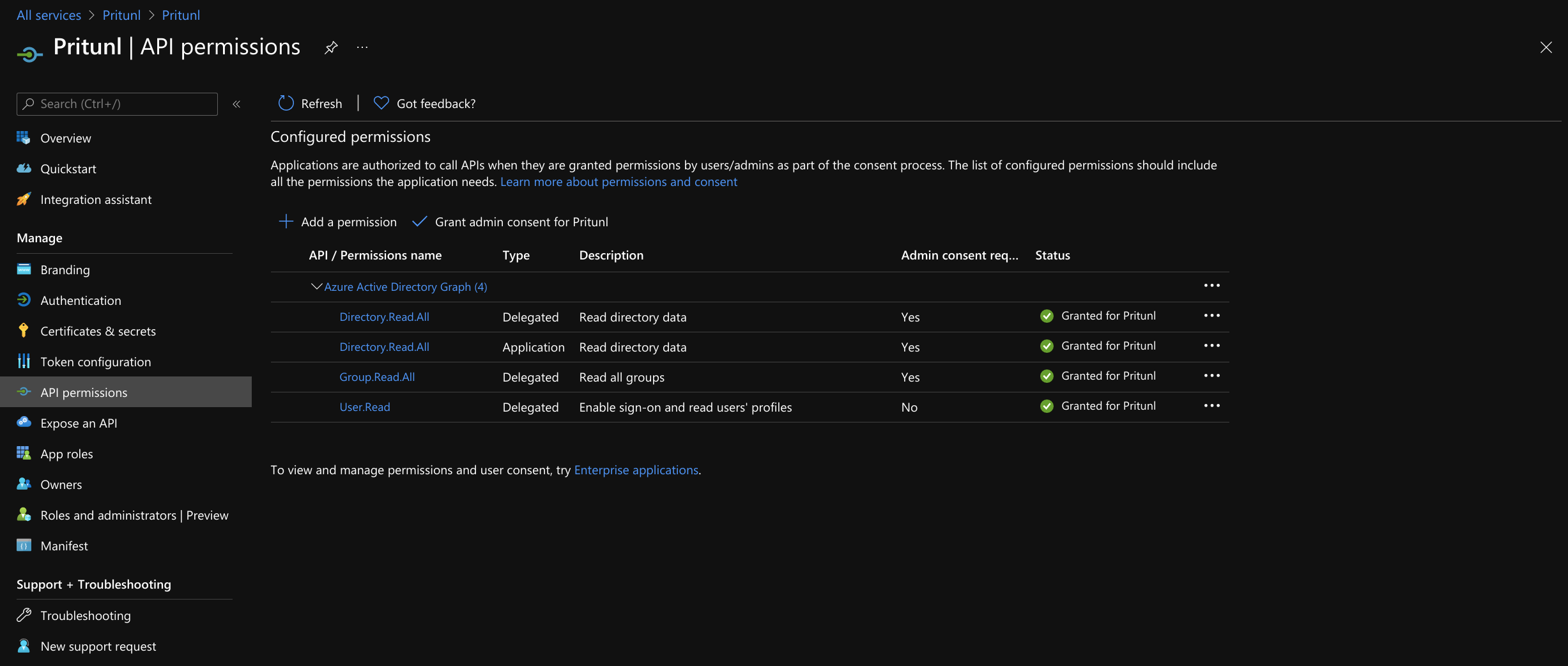Viewport: 1568px width, 666px height.
Task: Sort by API / Permissions name column
Action: (x=375, y=255)
